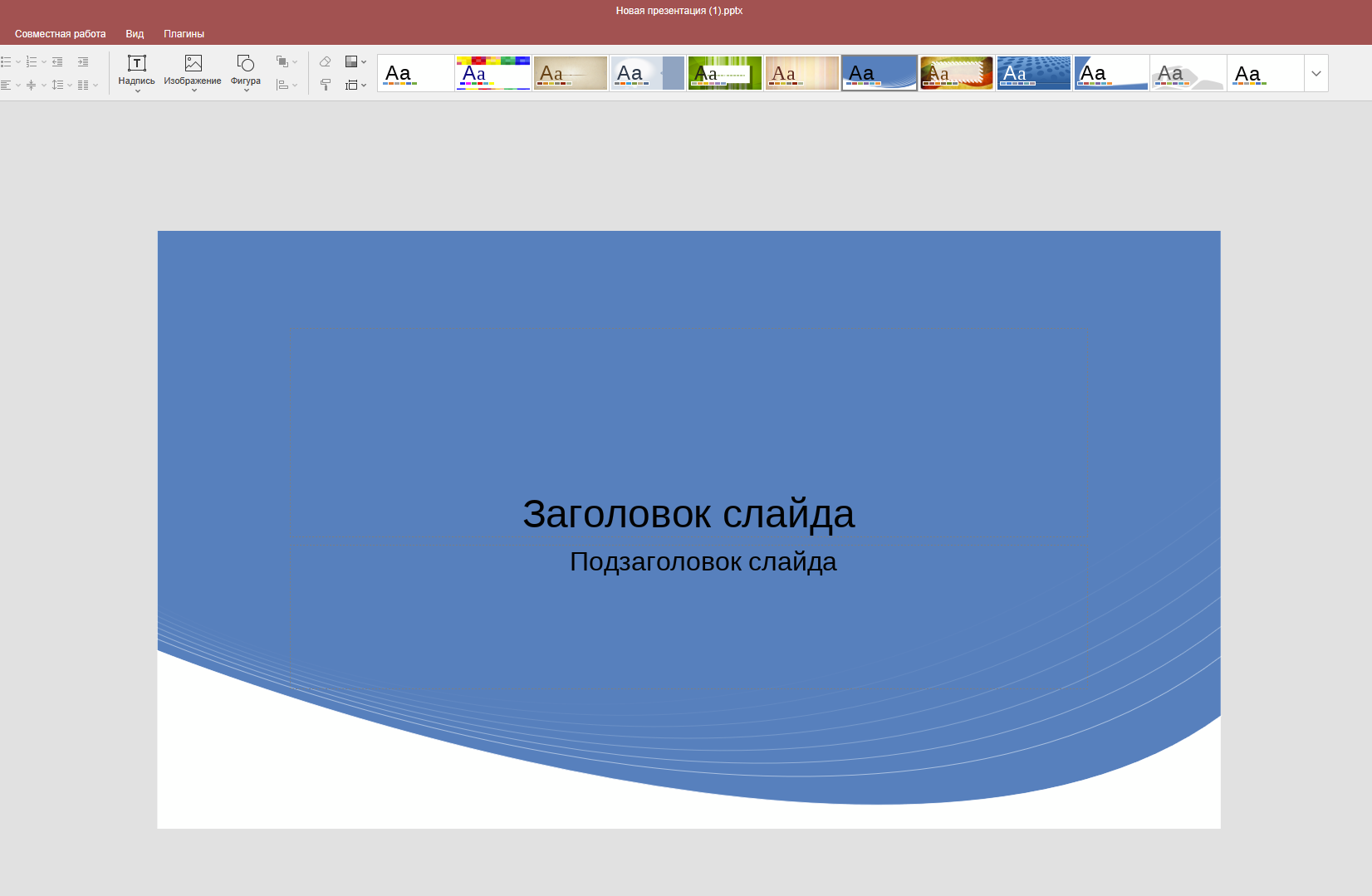Increase the paragraph indent
This screenshot has height=896, width=1372.
[83, 62]
